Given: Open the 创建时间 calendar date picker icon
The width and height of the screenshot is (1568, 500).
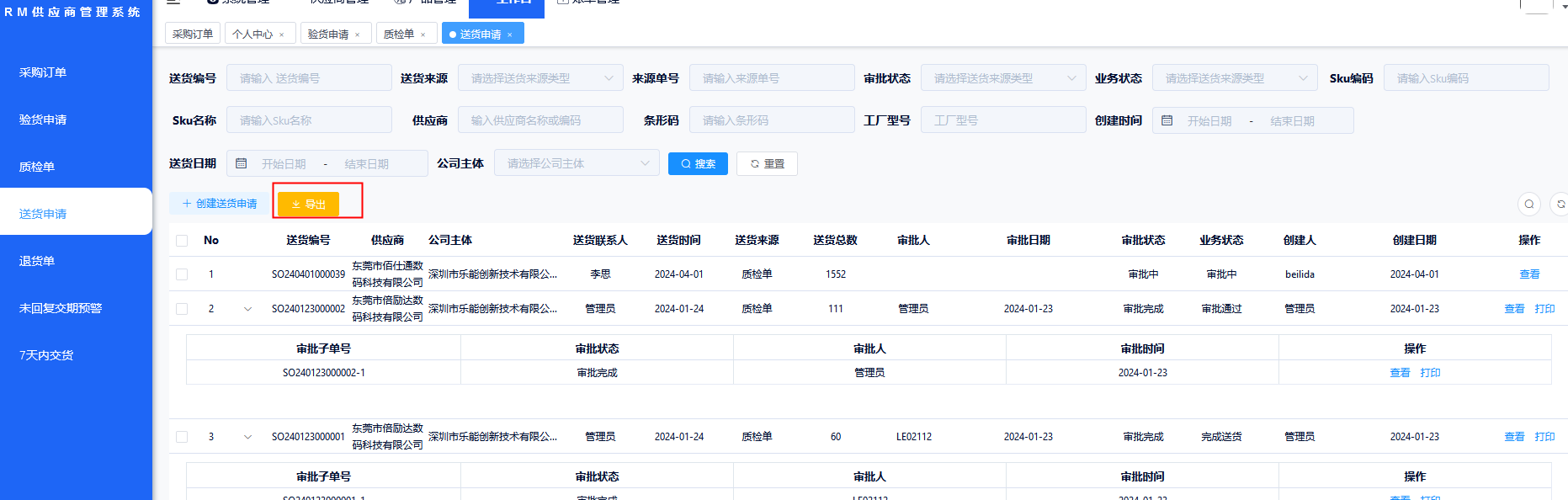Looking at the screenshot, I should (1167, 120).
